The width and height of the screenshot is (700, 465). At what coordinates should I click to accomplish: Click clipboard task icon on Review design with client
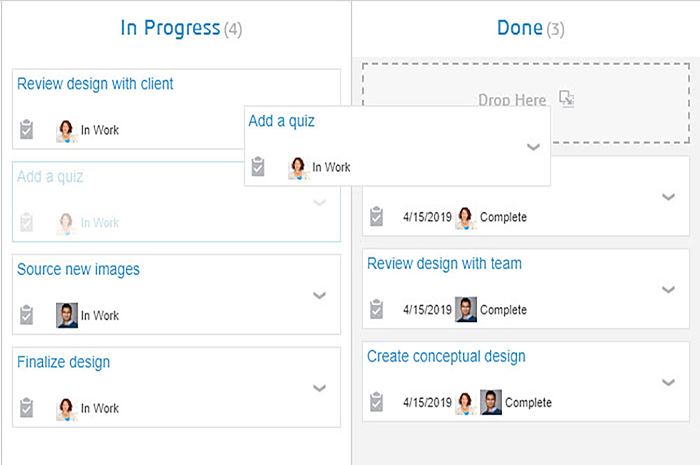[x=27, y=130]
